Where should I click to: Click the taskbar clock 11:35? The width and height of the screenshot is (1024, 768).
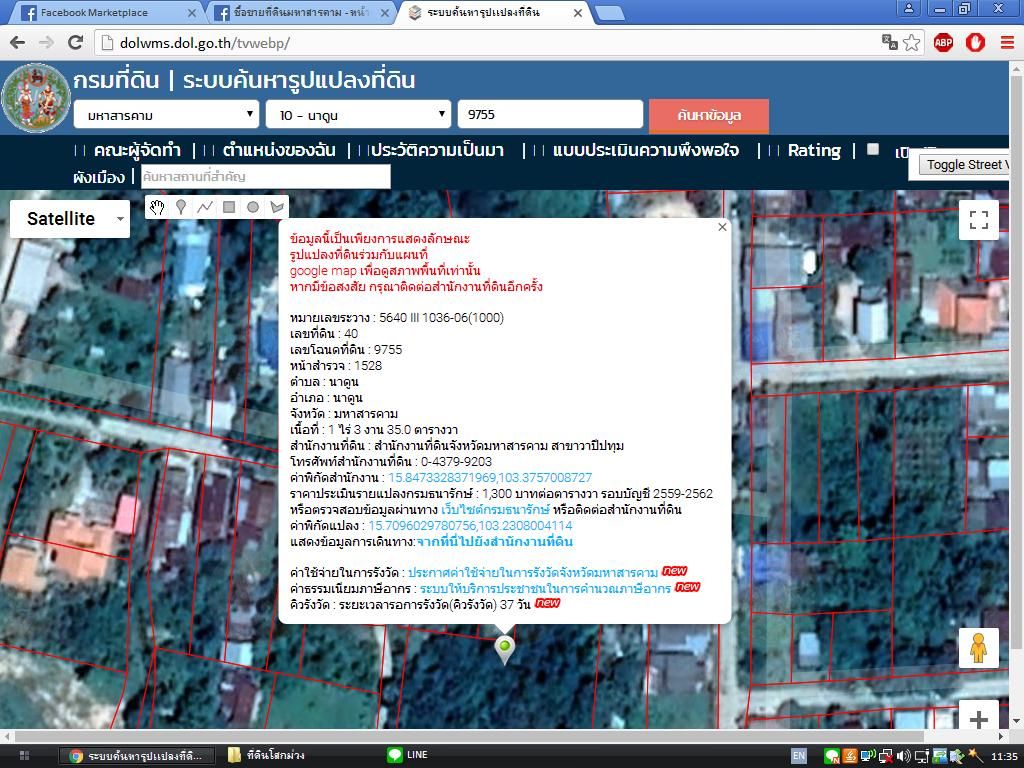(1003, 756)
